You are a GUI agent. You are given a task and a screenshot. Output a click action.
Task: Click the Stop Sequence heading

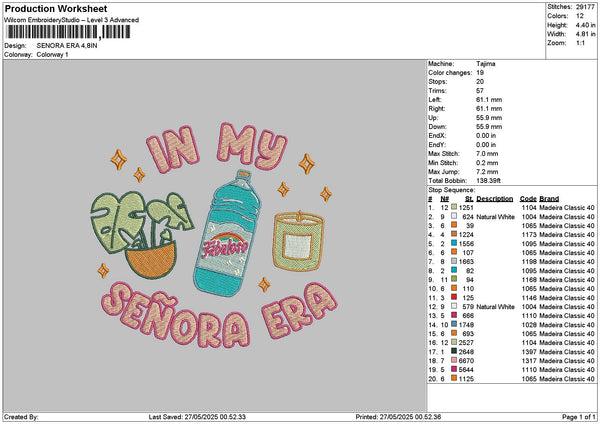(452, 190)
